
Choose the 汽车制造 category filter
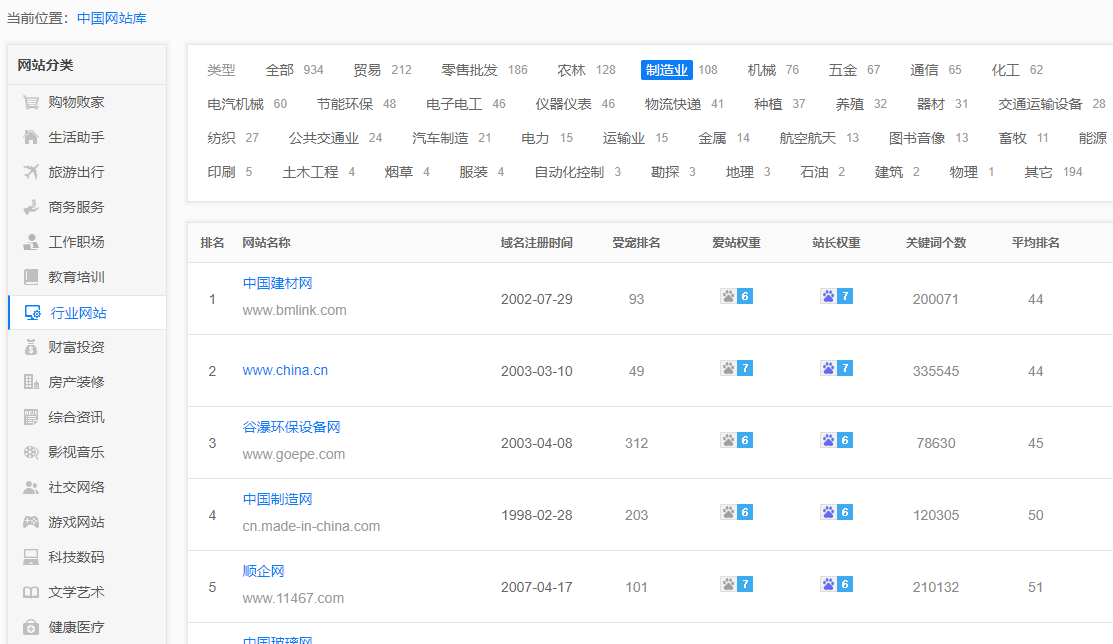(x=440, y=138)
